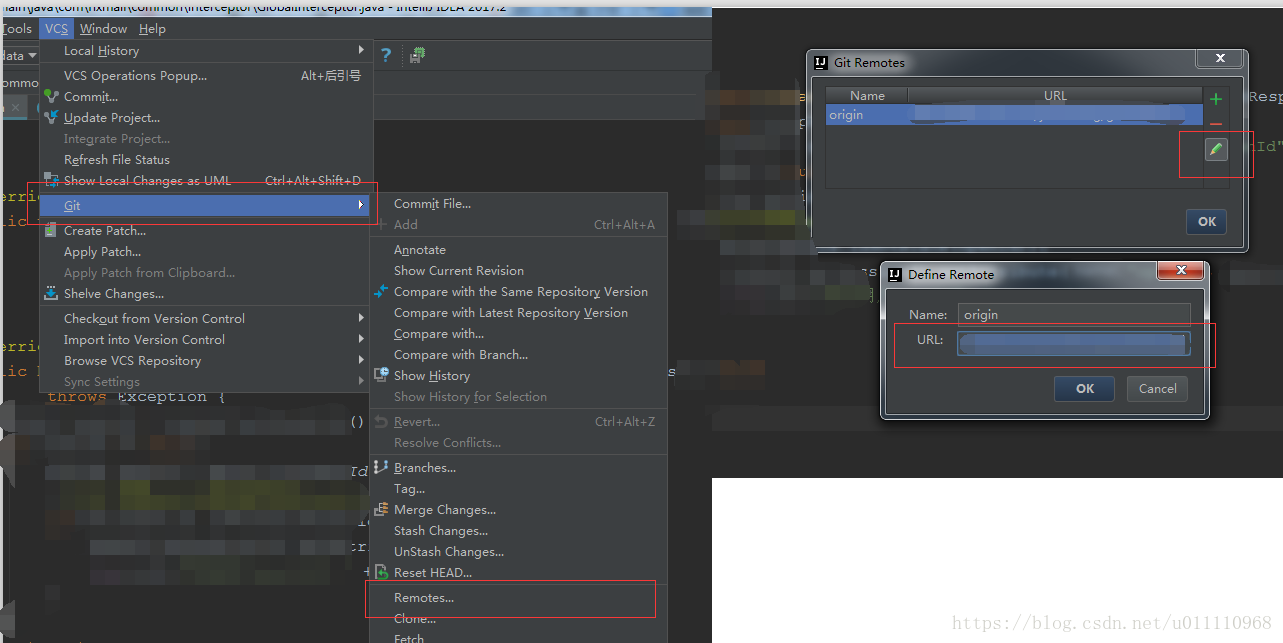
Task: Open the Git submenu in VCS menu
Action: (205, 205)
